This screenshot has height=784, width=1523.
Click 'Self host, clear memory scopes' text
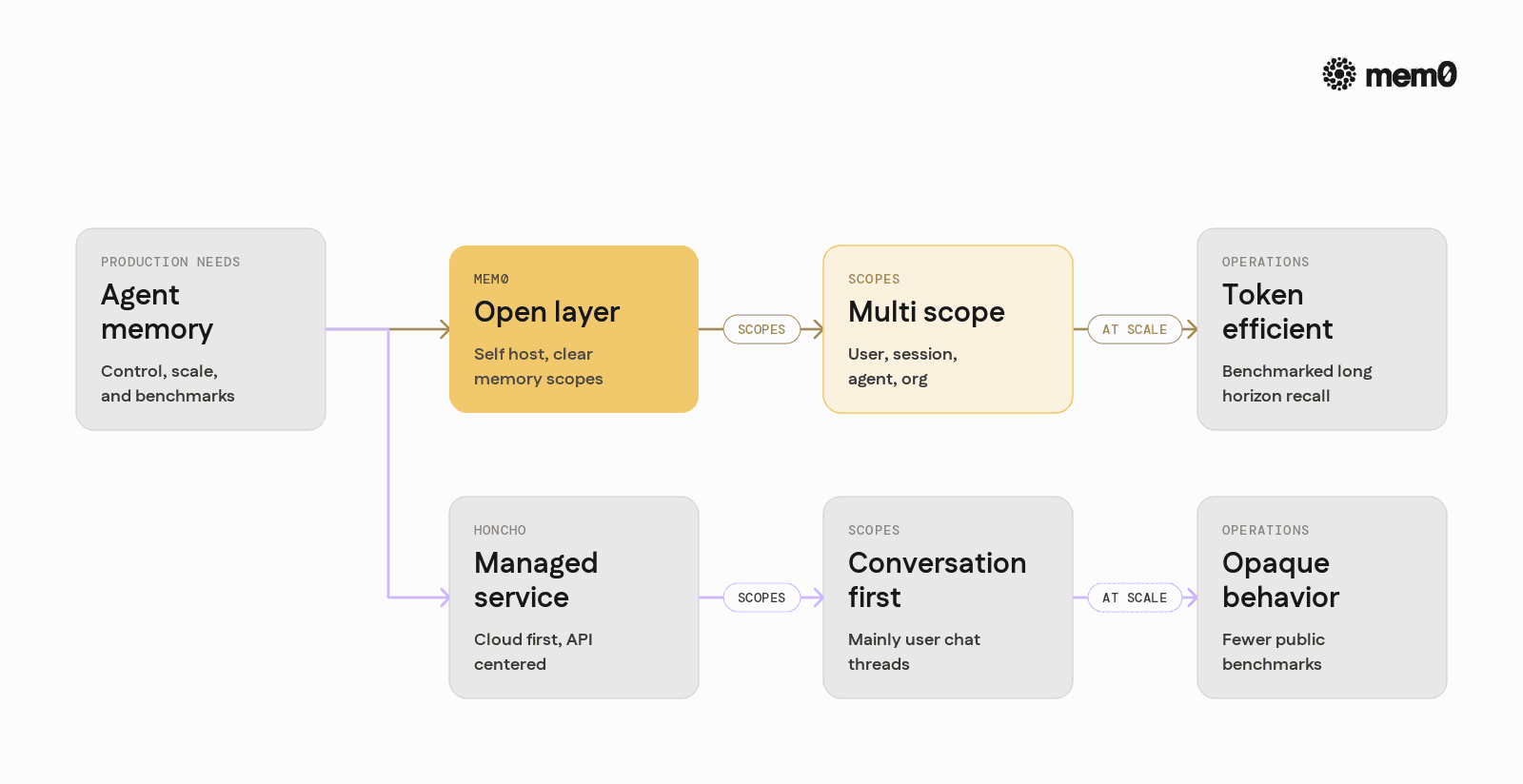click(539, 366)
